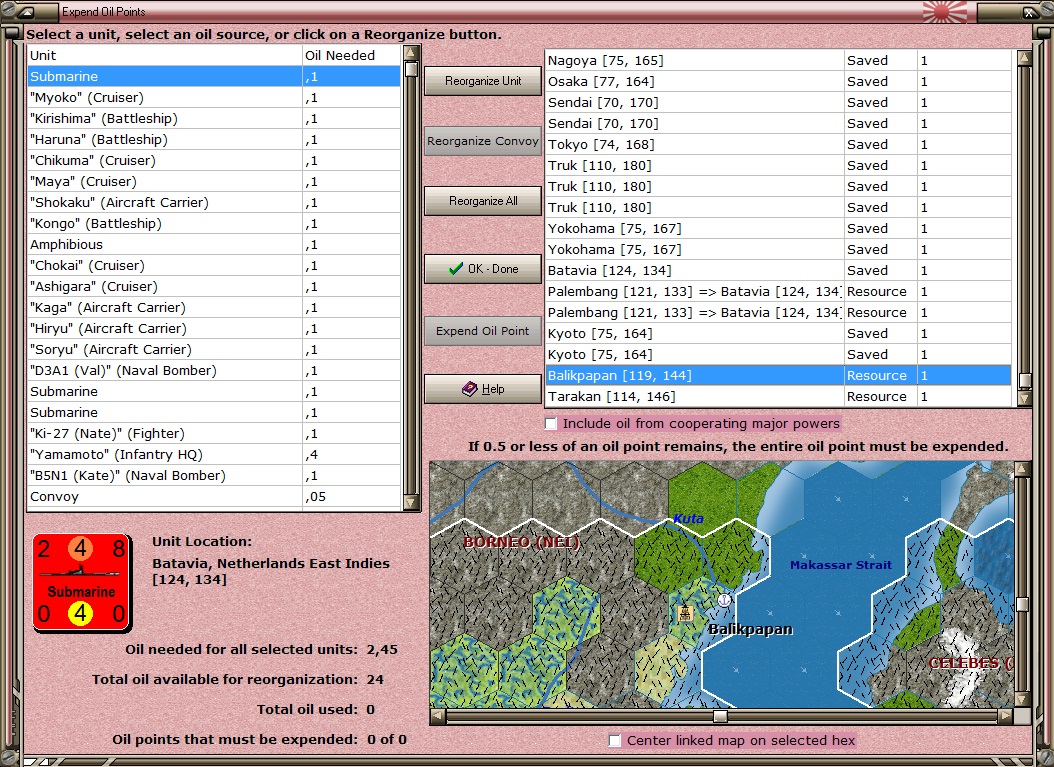Confirm with OK - Done button

483,269
